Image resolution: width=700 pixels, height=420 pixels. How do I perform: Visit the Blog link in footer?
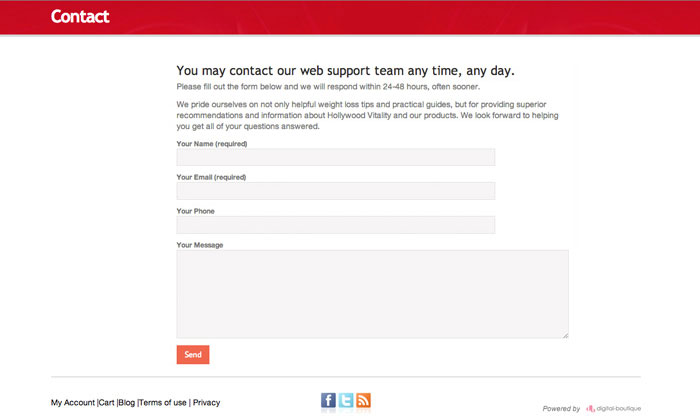click(127, 403)
